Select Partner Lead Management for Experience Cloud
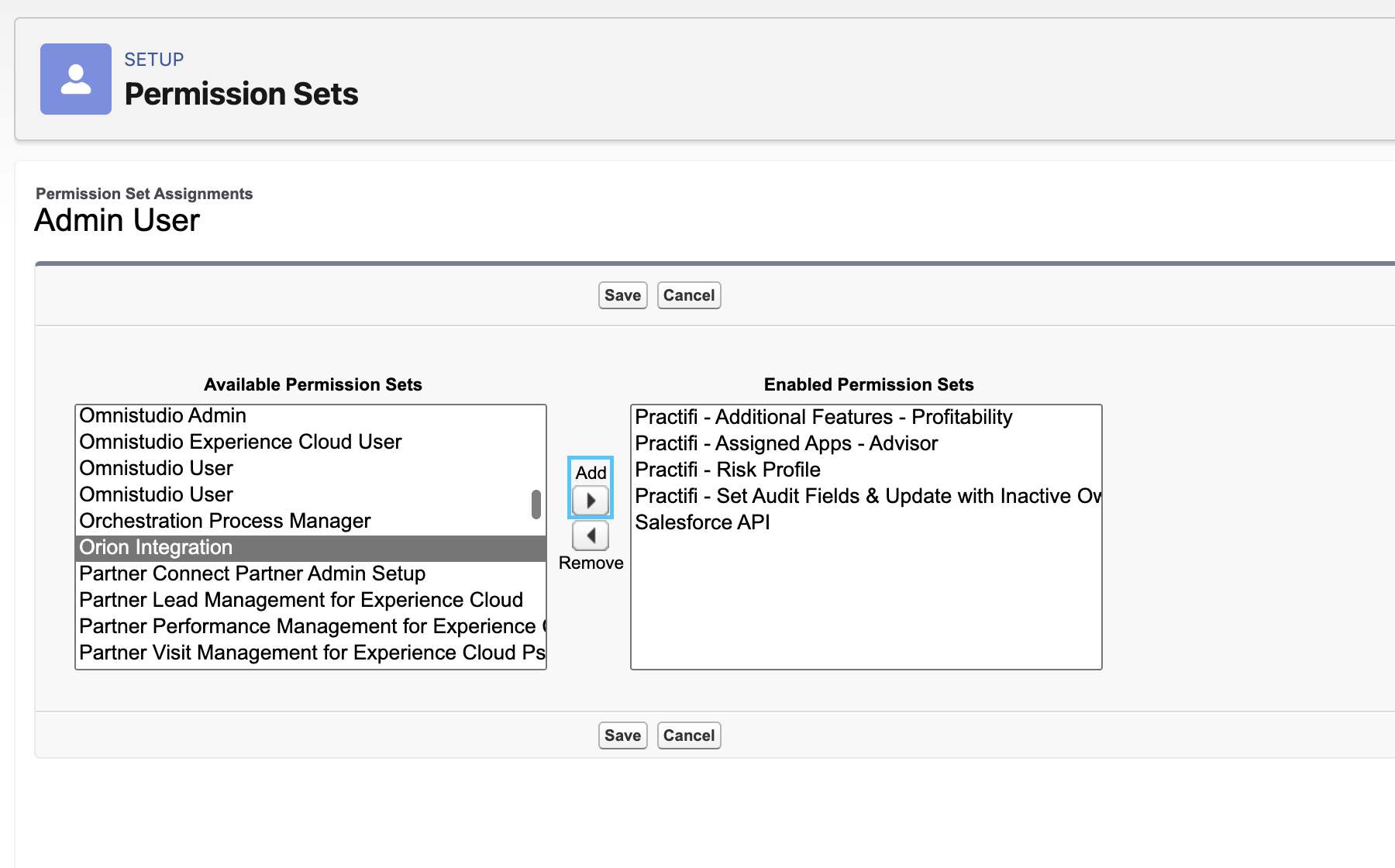Viewport: 1395px width, 868px height. (x=311, y=600)
